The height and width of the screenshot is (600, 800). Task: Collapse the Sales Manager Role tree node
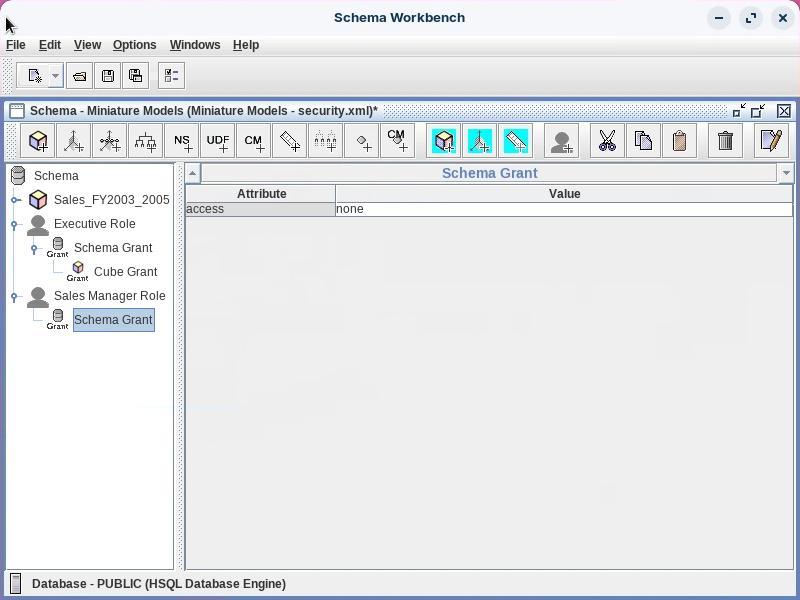pos(16,296)
